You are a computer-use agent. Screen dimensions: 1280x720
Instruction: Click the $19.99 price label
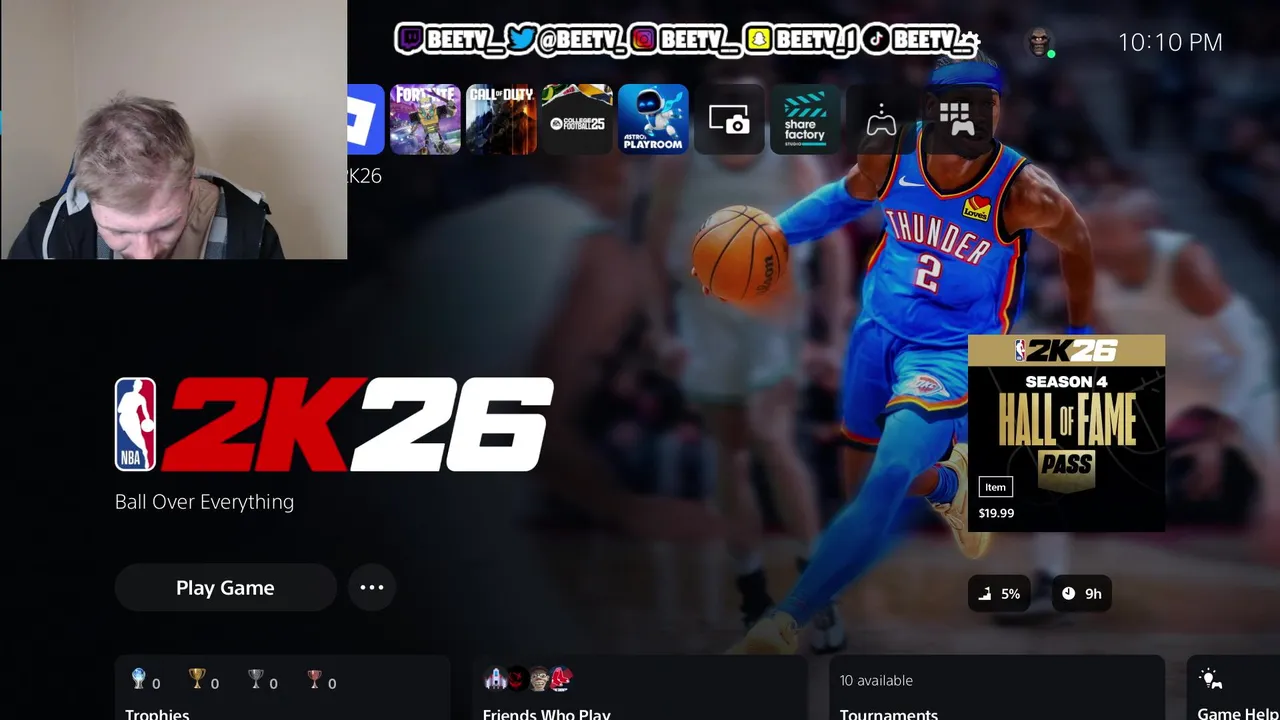[x=996, y=513]
